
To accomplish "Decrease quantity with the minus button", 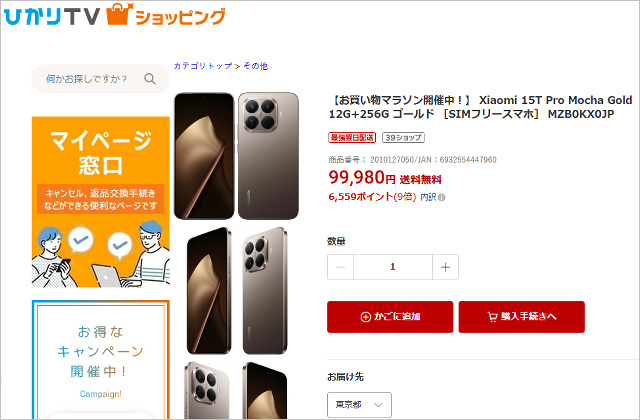I will point(340,267).
